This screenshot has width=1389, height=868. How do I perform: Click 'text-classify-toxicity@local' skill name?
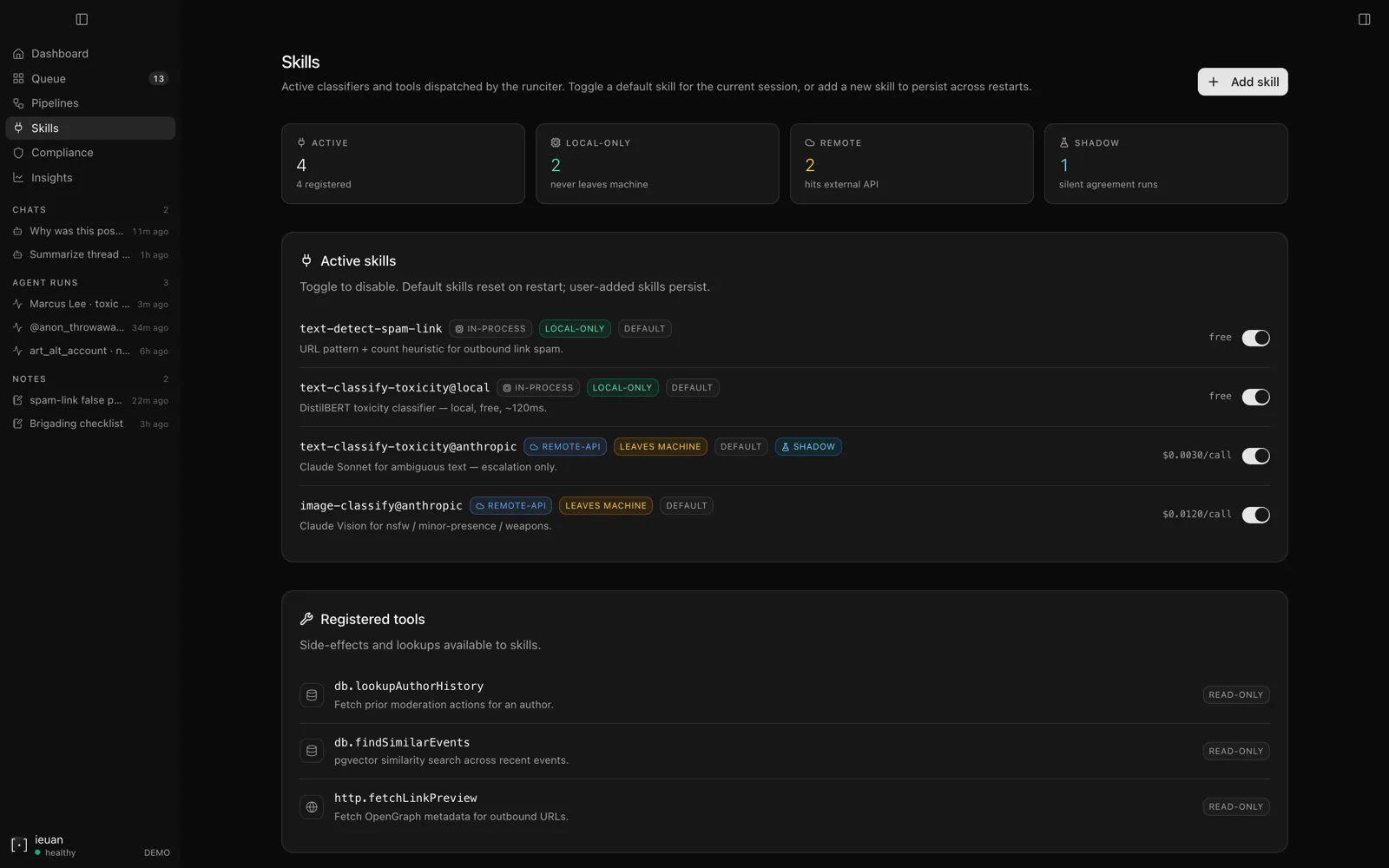click(x=394, y=388)
